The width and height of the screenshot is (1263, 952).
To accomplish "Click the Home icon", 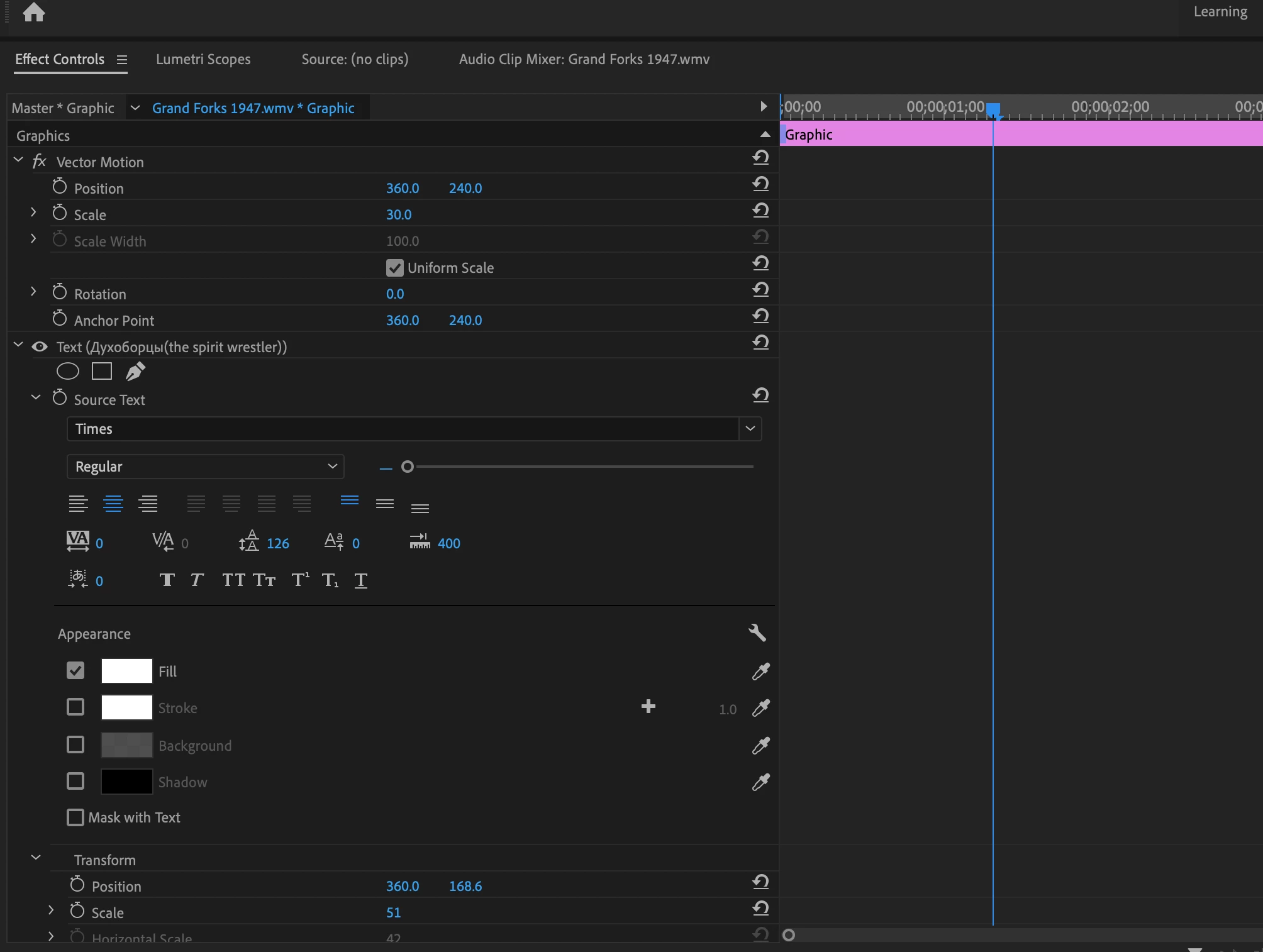I will [34, 12].
